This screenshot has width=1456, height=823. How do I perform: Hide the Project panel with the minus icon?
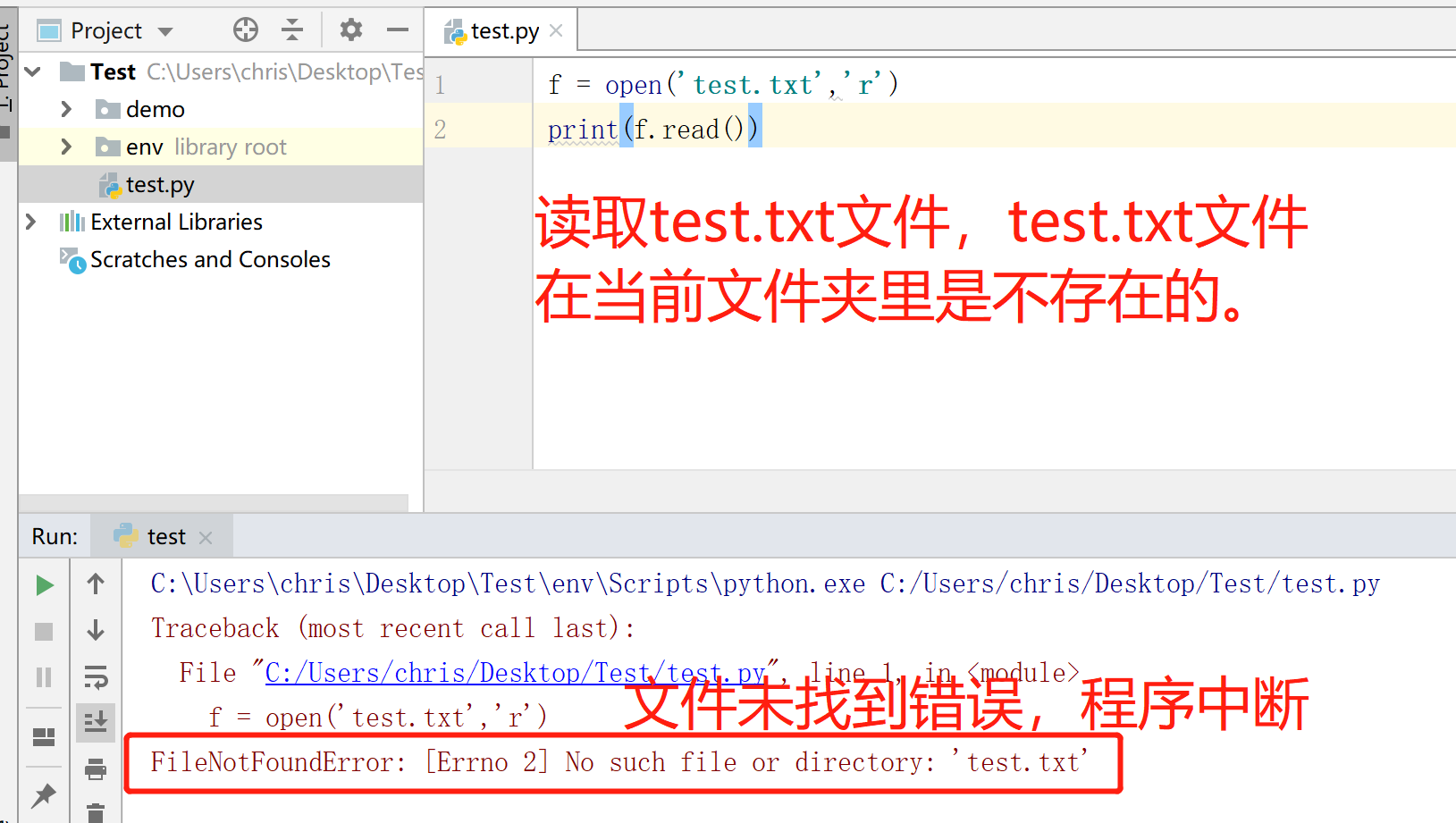[x=398, y=30]
